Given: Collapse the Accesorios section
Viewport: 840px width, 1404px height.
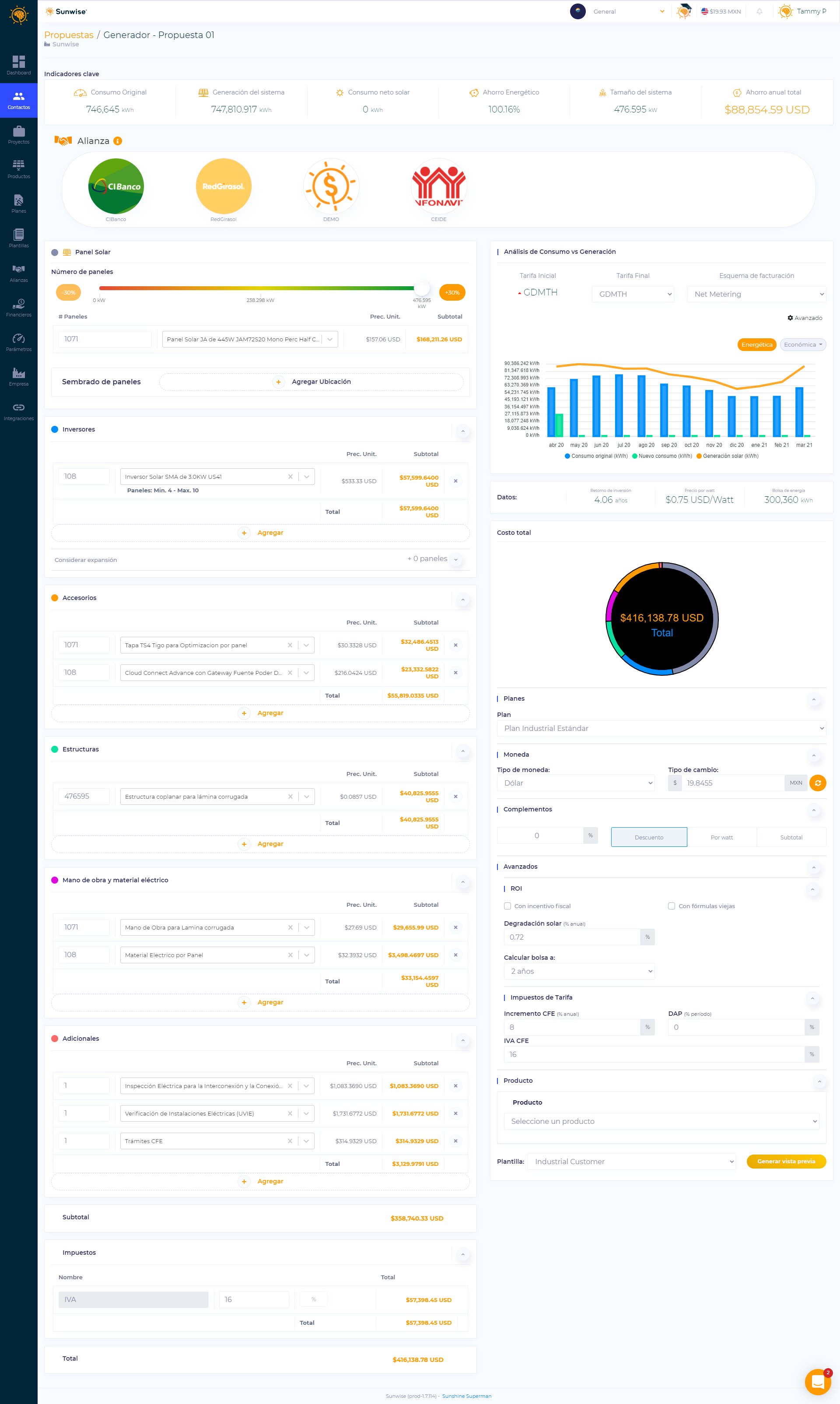Looking at the screenshot, I should coord(463,600).
